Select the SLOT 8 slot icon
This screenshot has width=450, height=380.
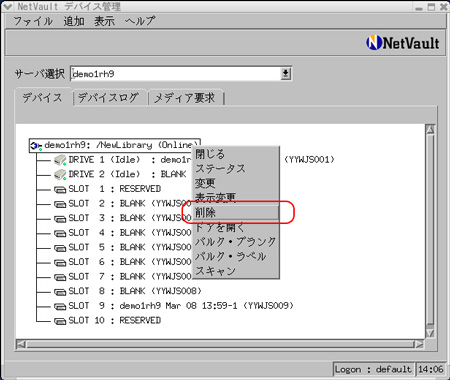(x=60, y=292)
